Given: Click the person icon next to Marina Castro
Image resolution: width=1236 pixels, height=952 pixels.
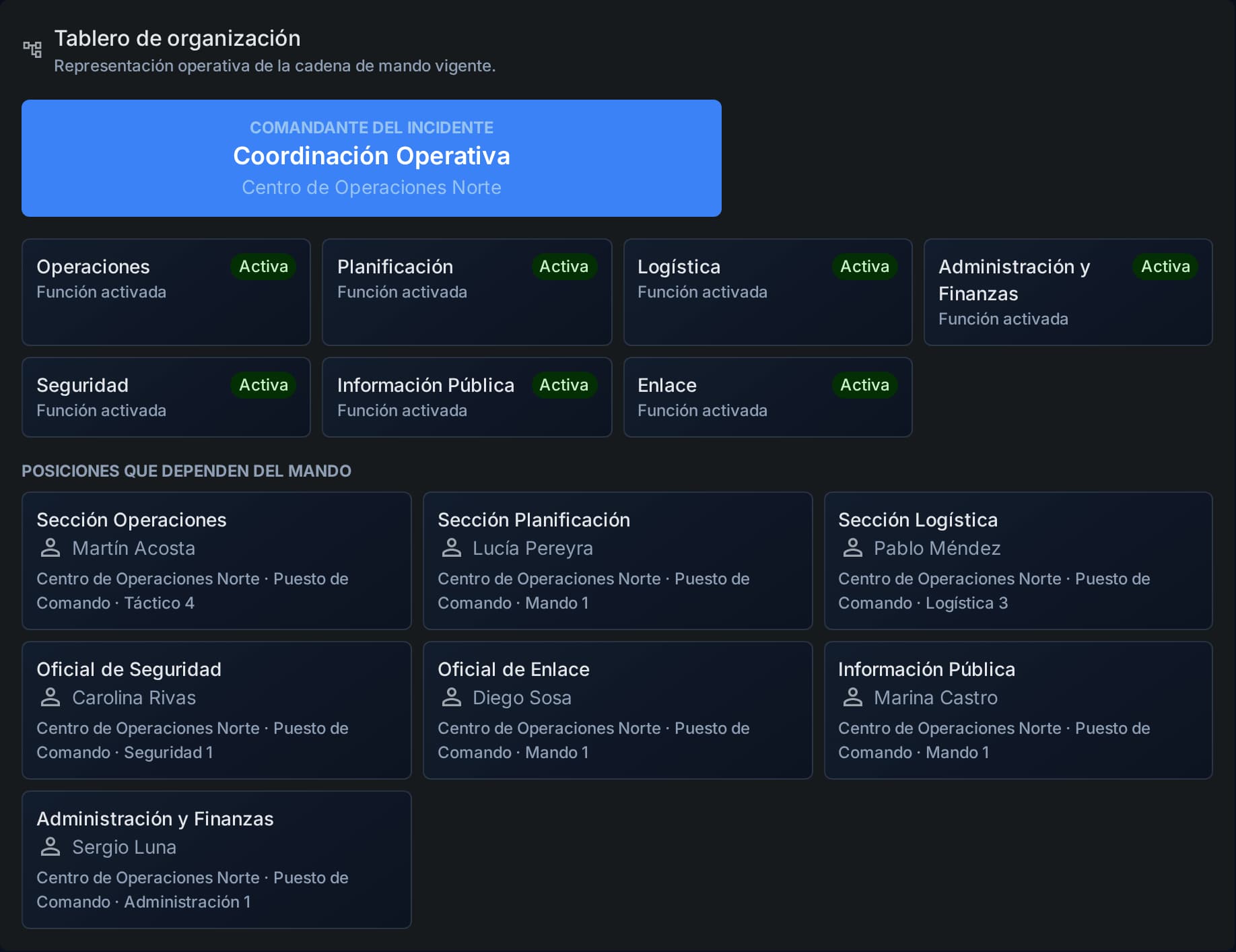Looking at the screenshot, I should 853,698.
